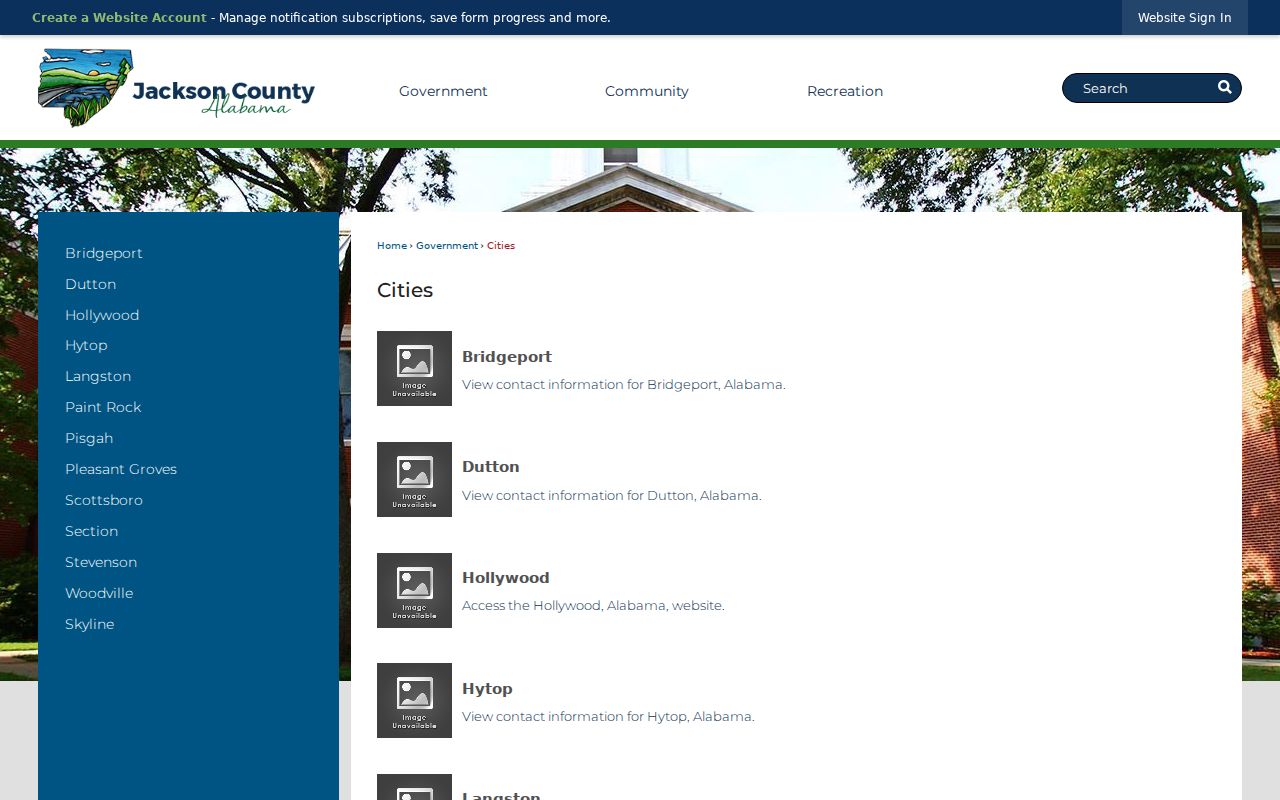The width and height of the screenshot is (1280, 800).
Task: Click 'Access the Hollywood, Alabama, website.'
Action: (593, 605)
